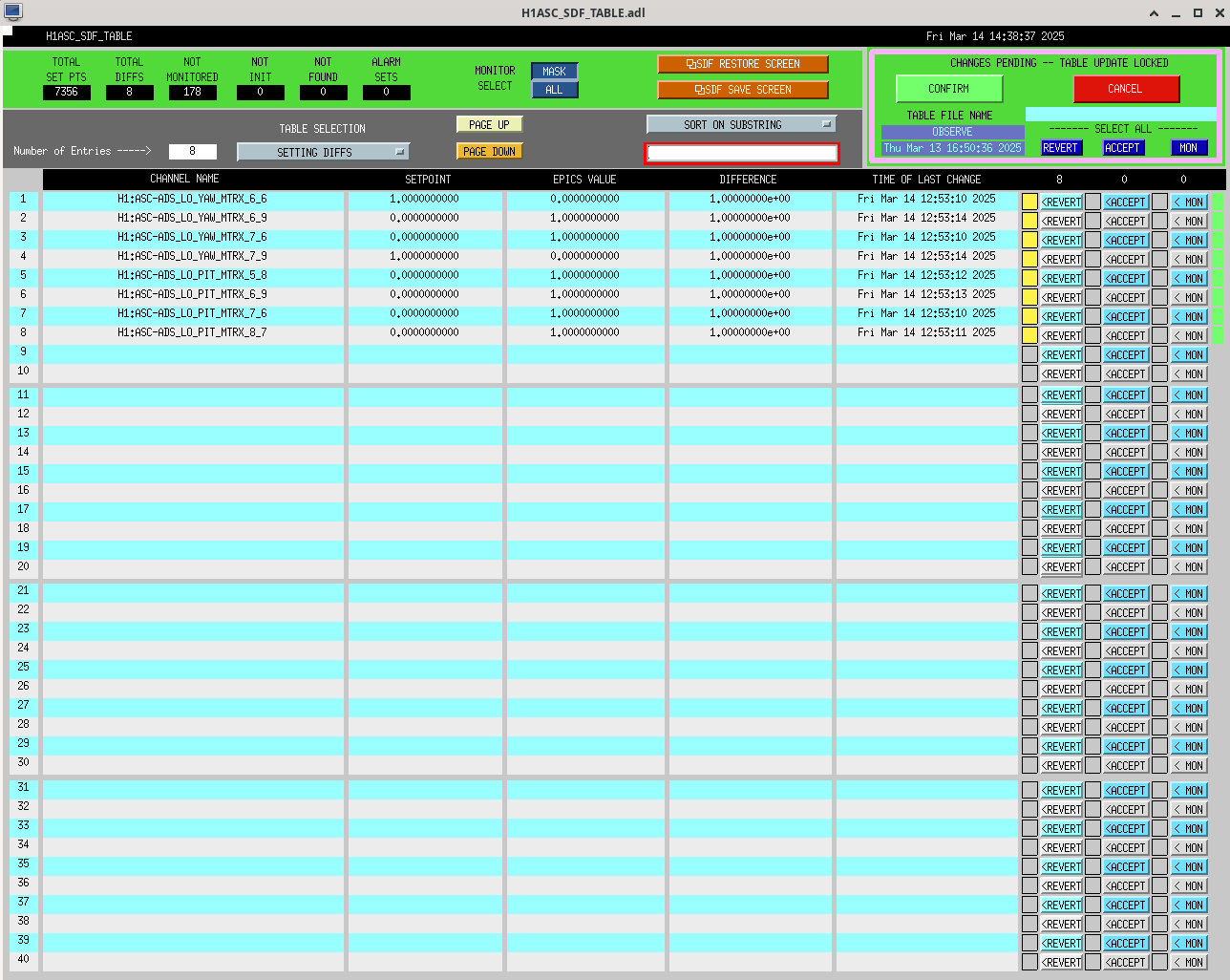Select the ALL monitor option
1230x980 pixels.
[554, 90]
